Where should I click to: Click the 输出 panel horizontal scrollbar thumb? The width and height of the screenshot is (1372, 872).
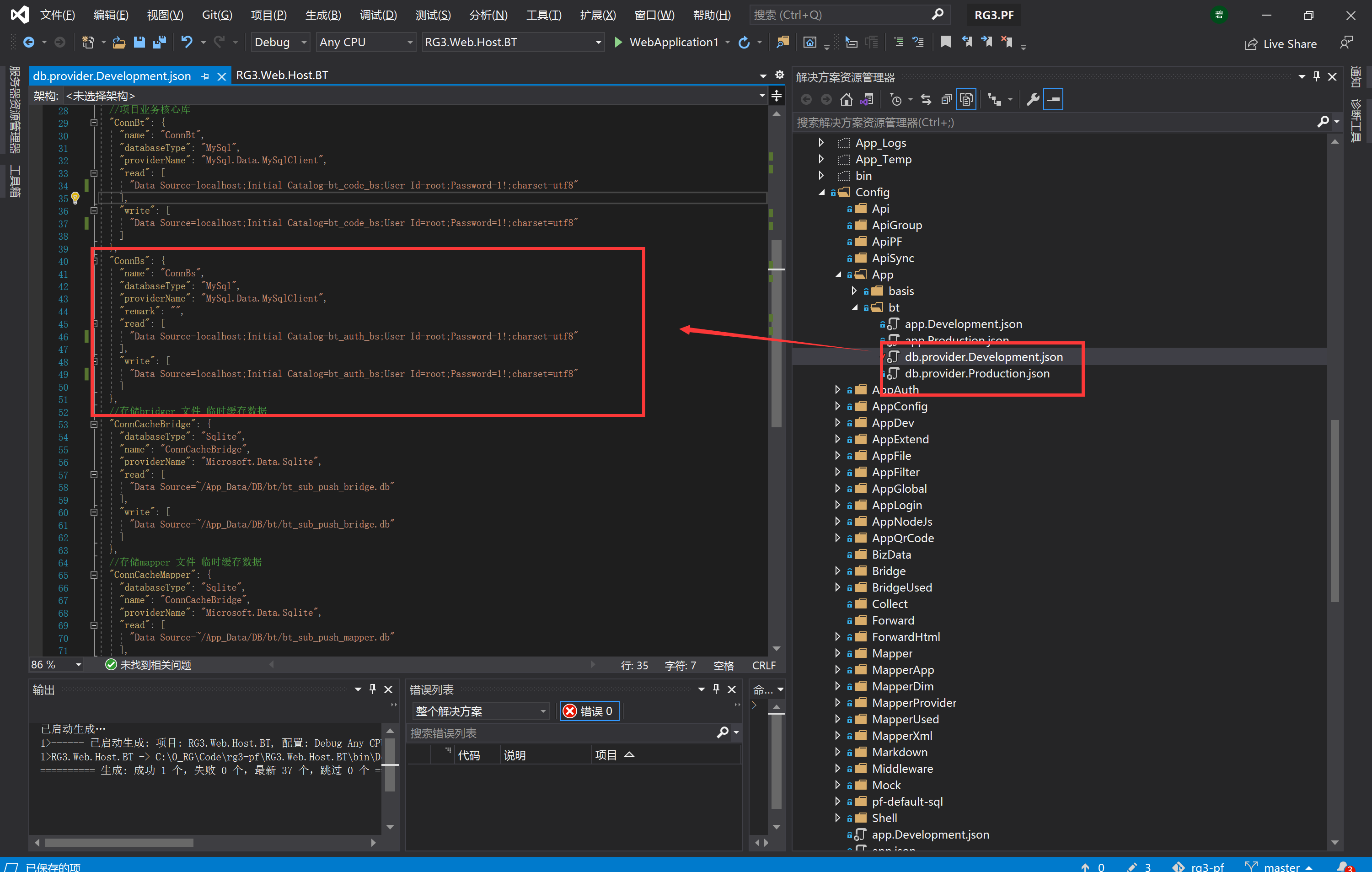[x=118, y=842]
